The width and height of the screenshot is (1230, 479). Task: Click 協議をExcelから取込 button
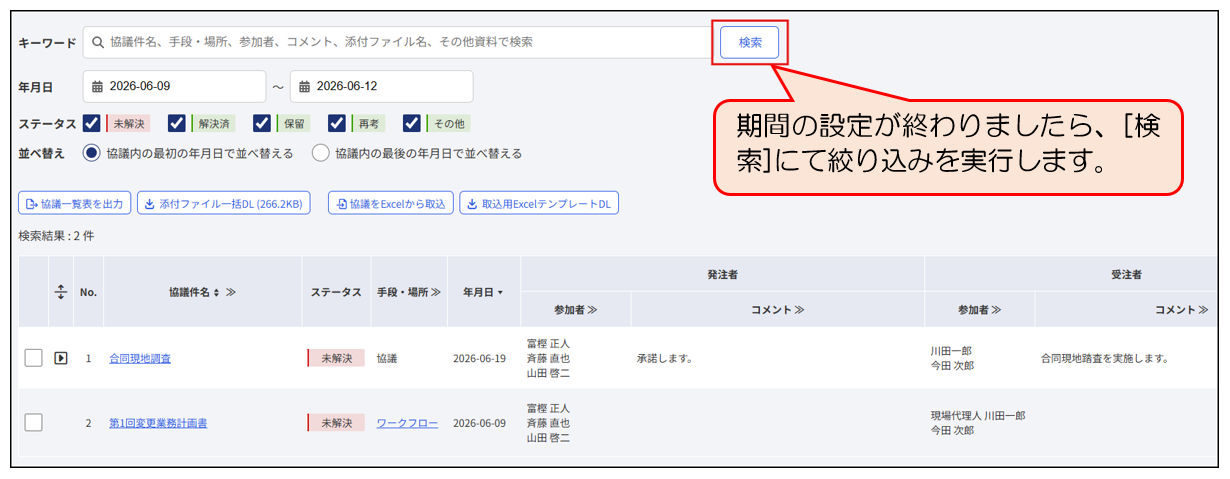pyautogui.click(x=392, y=204)
